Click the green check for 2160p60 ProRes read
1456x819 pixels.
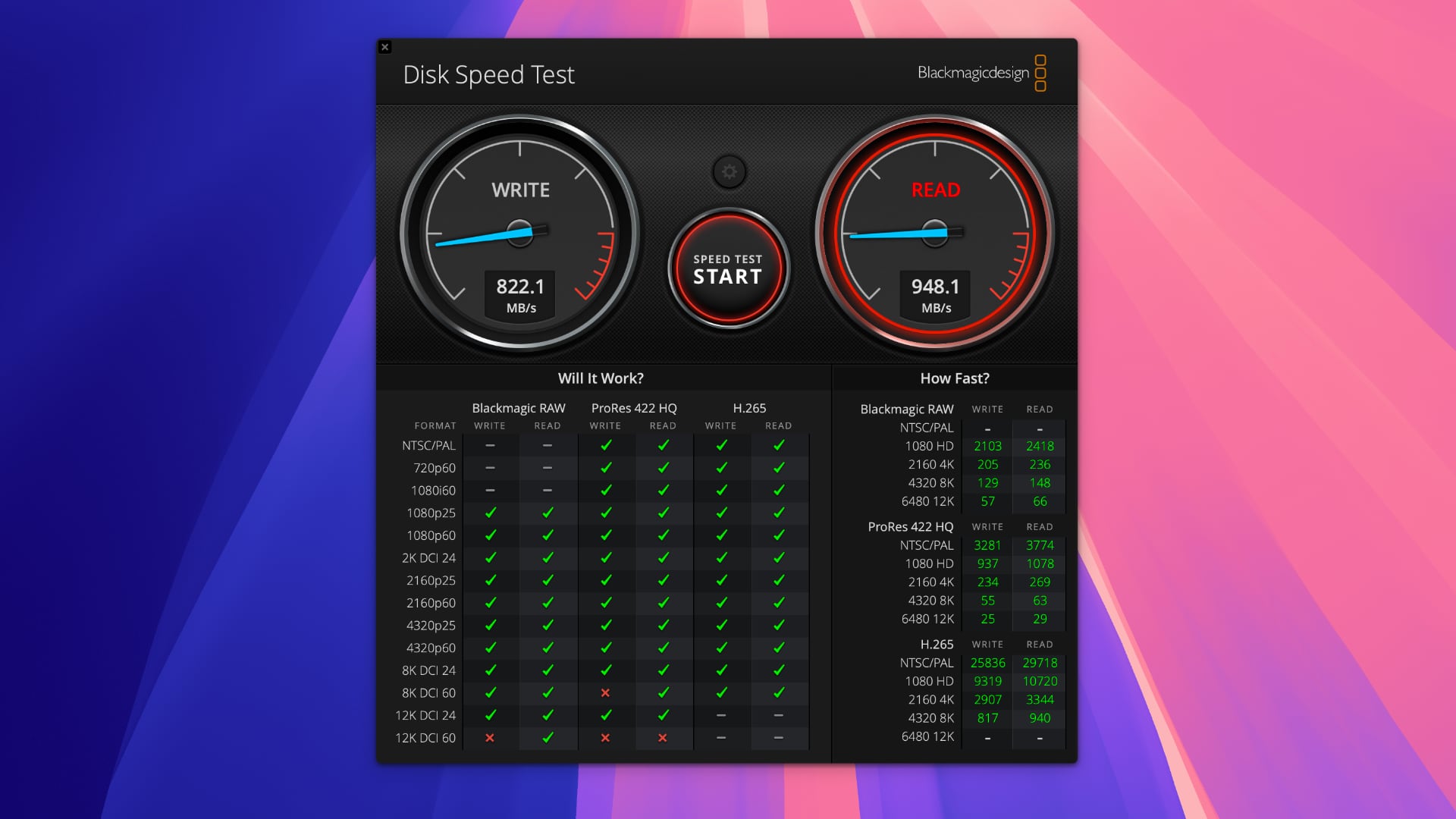click(664, 603)
